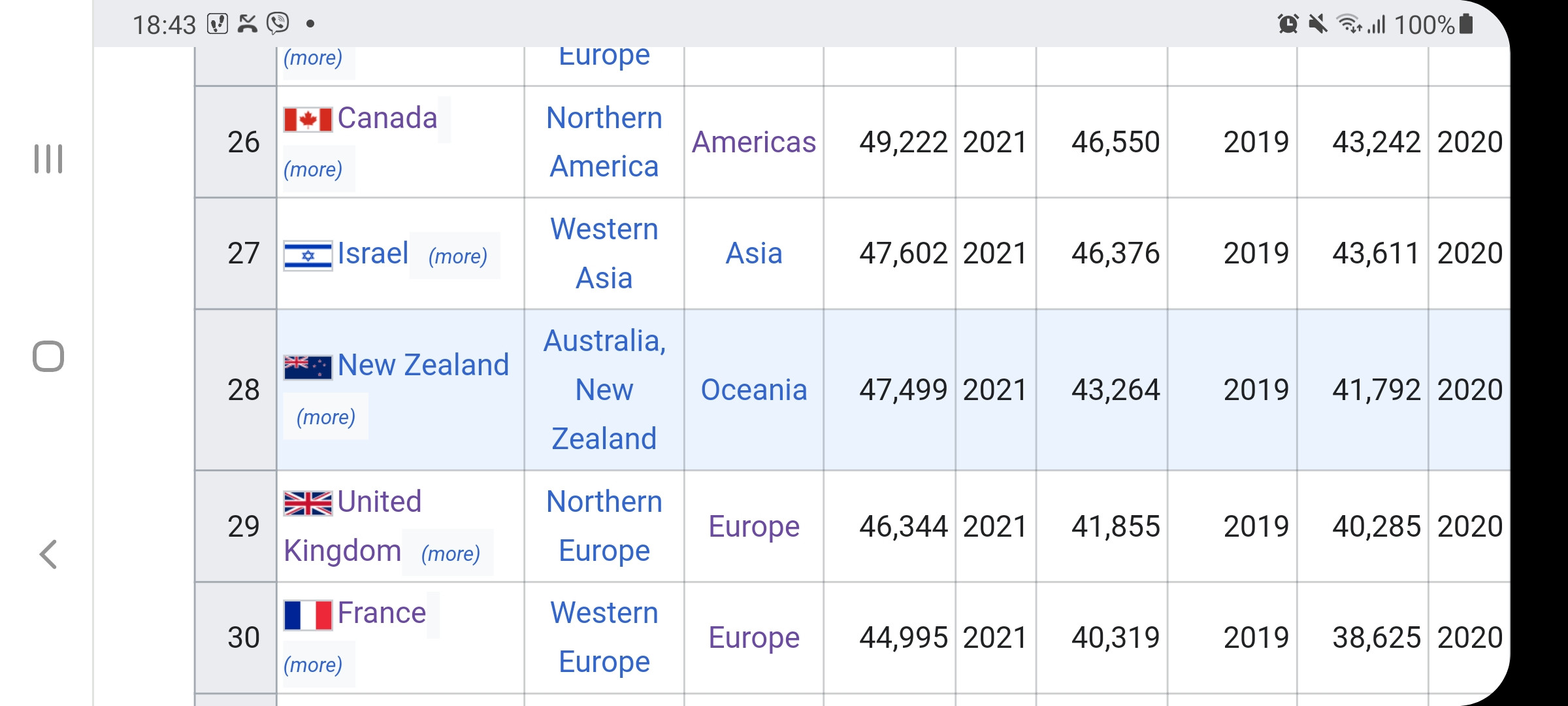The image size is (1568, 706).
Task: Tap the New Zealand flag icon
Action: pyautogui.click(x=308, y=367)
